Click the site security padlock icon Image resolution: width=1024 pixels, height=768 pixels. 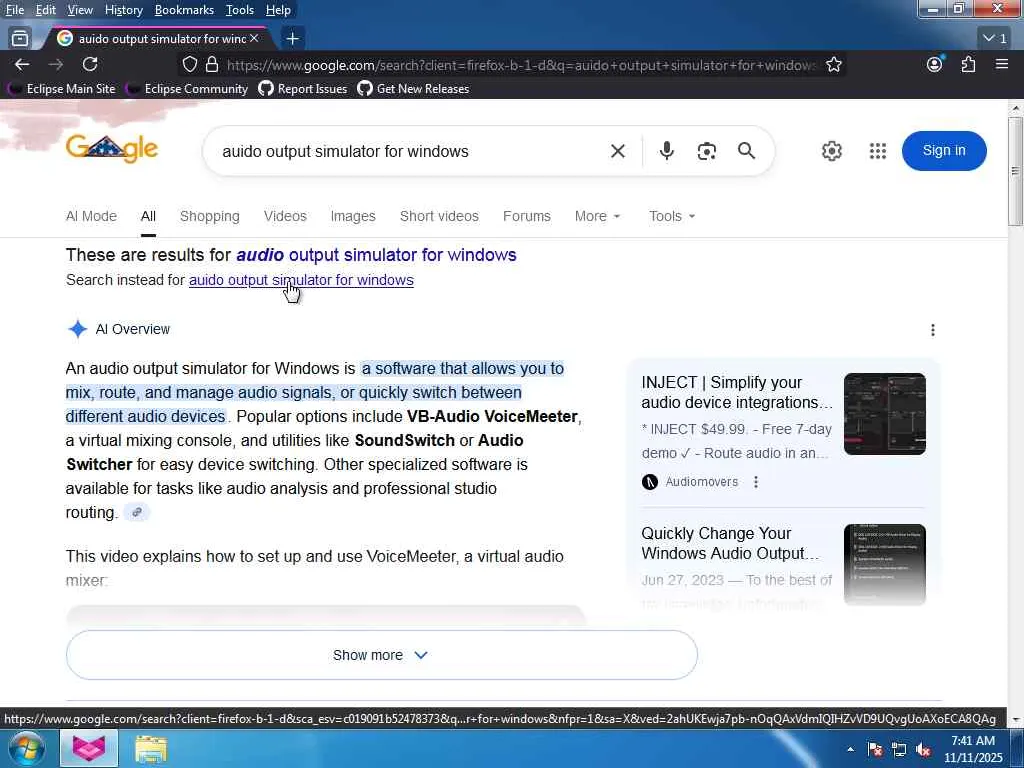212,65
